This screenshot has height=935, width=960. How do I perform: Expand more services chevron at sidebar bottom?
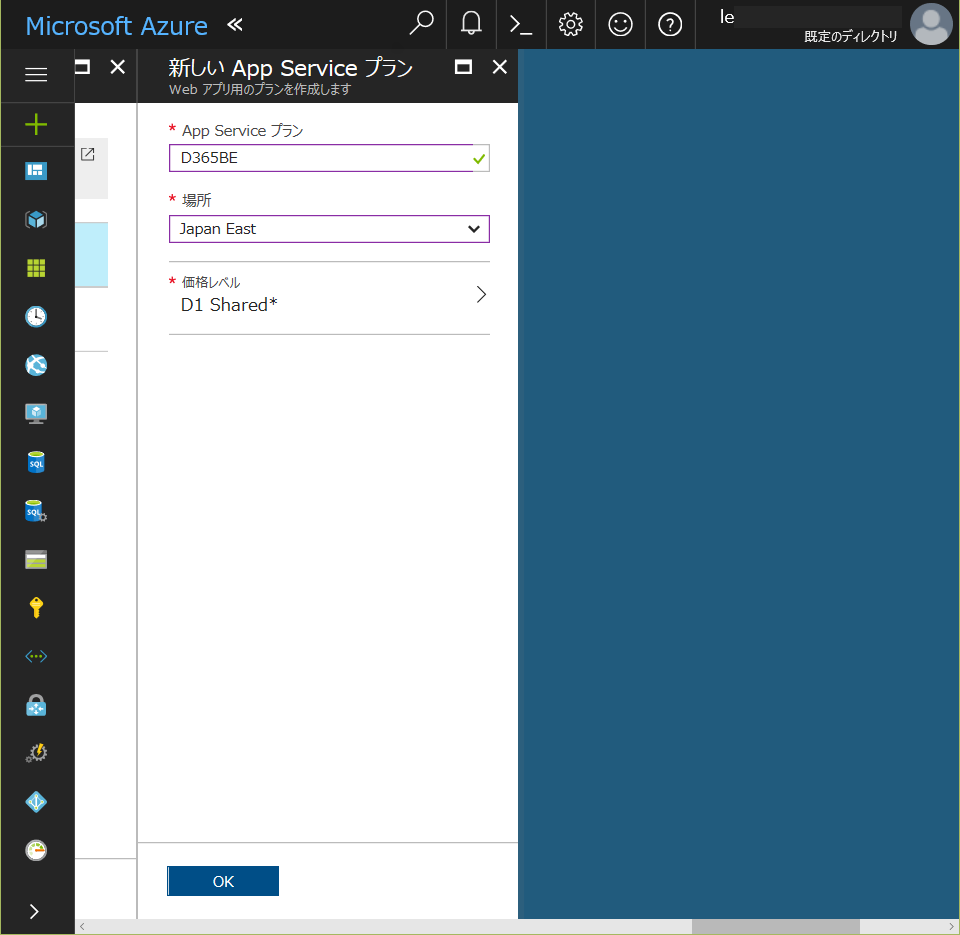34,912
